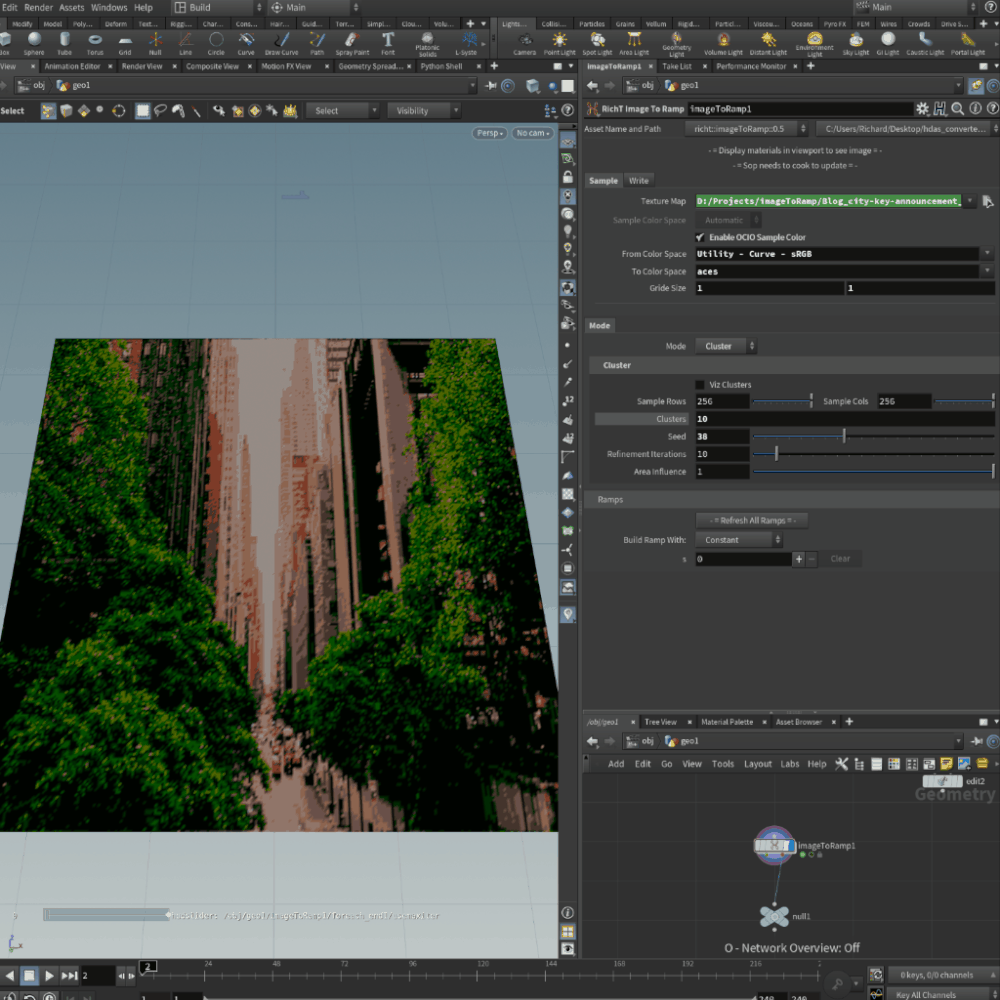Select the Sphere shelf tool
This screenshot has width=1000, height=1000.
pos(35,42)
